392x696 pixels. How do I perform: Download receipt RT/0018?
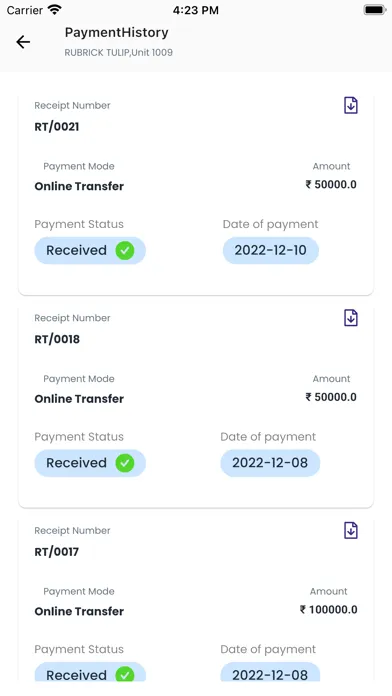[x=351, y=318]
